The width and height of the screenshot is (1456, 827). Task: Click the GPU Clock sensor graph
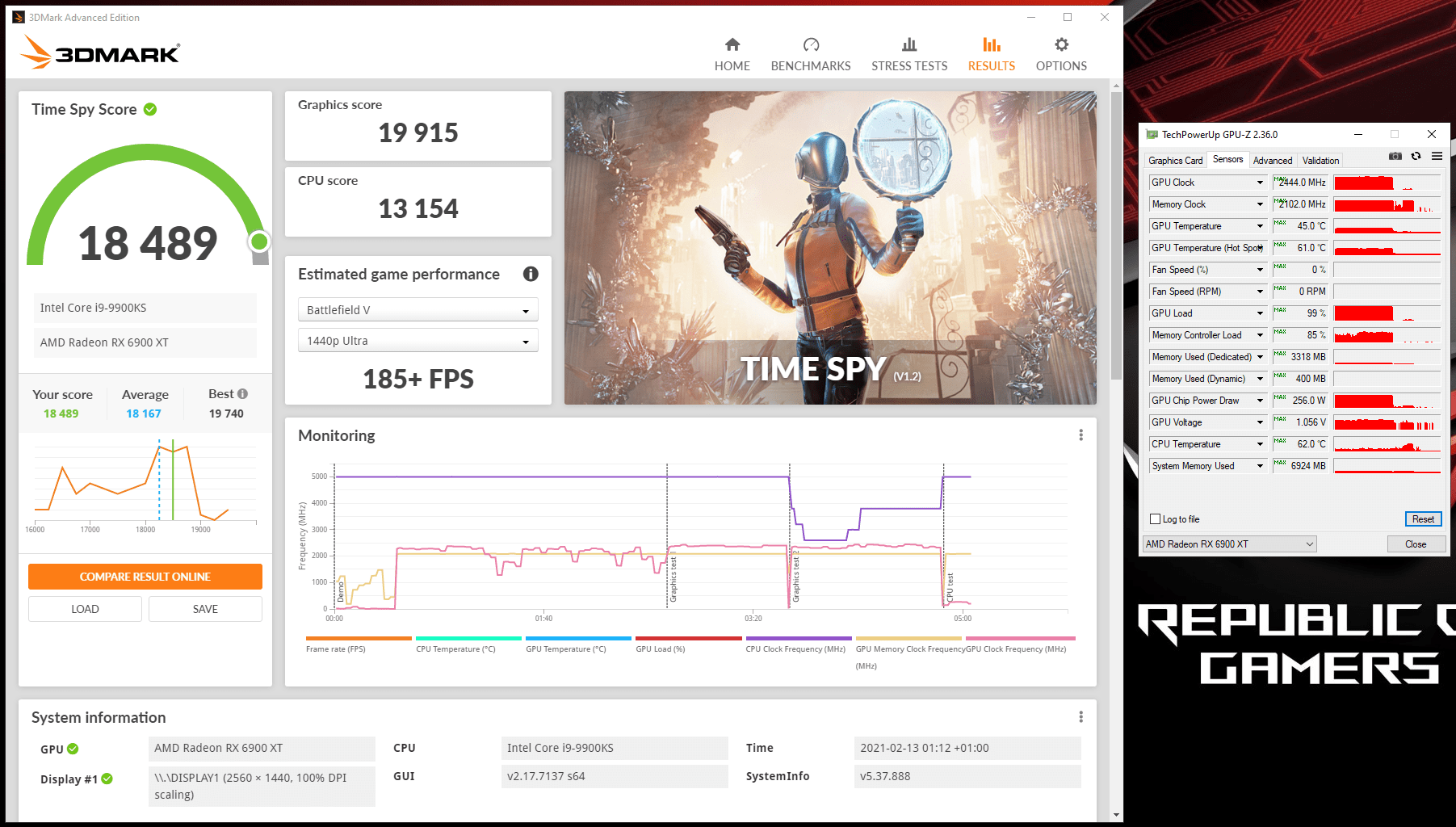click(1387, 183)
